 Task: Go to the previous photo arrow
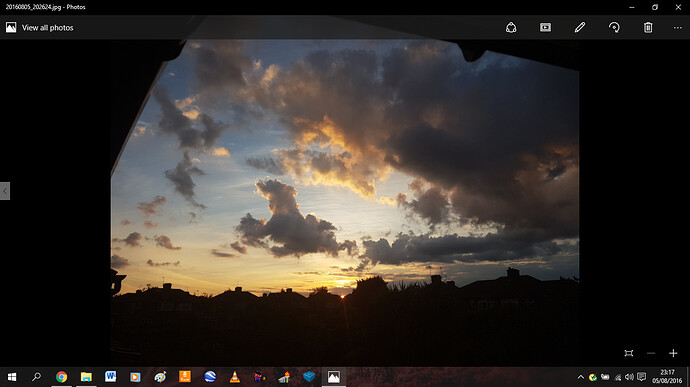(x=5, y=191)
